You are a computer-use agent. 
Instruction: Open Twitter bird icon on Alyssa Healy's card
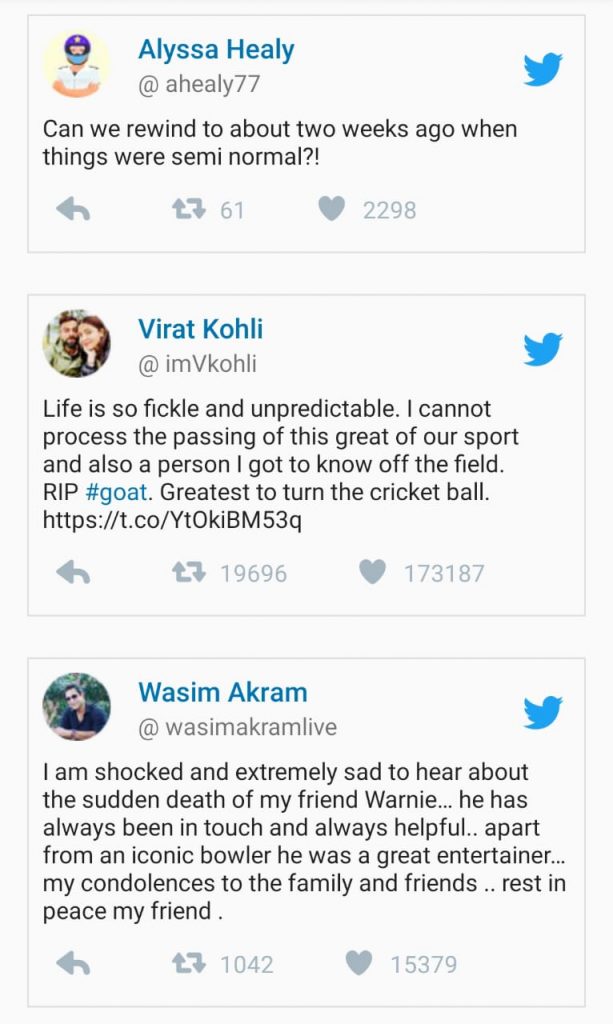[x=542, y=69]
